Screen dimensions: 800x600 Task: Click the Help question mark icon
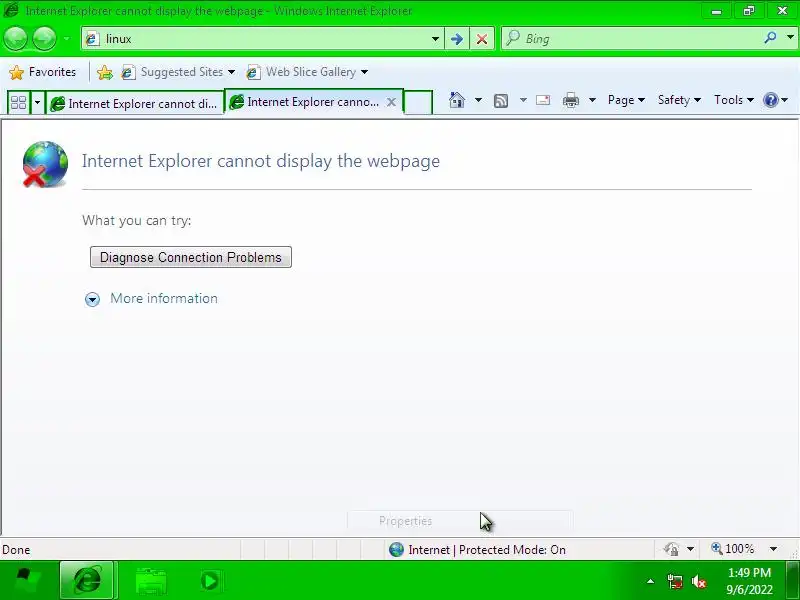coord(770,100)
